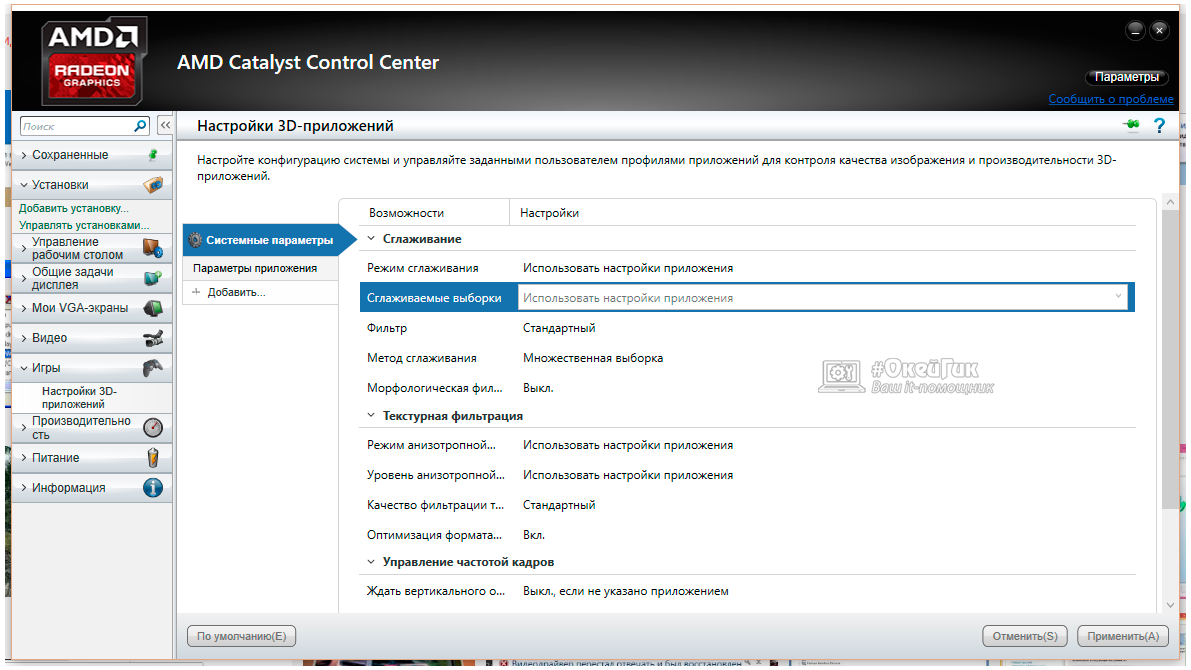Collapse the Установки section
This screenshot has height=670, width=1191.
(x=24, y=185)
